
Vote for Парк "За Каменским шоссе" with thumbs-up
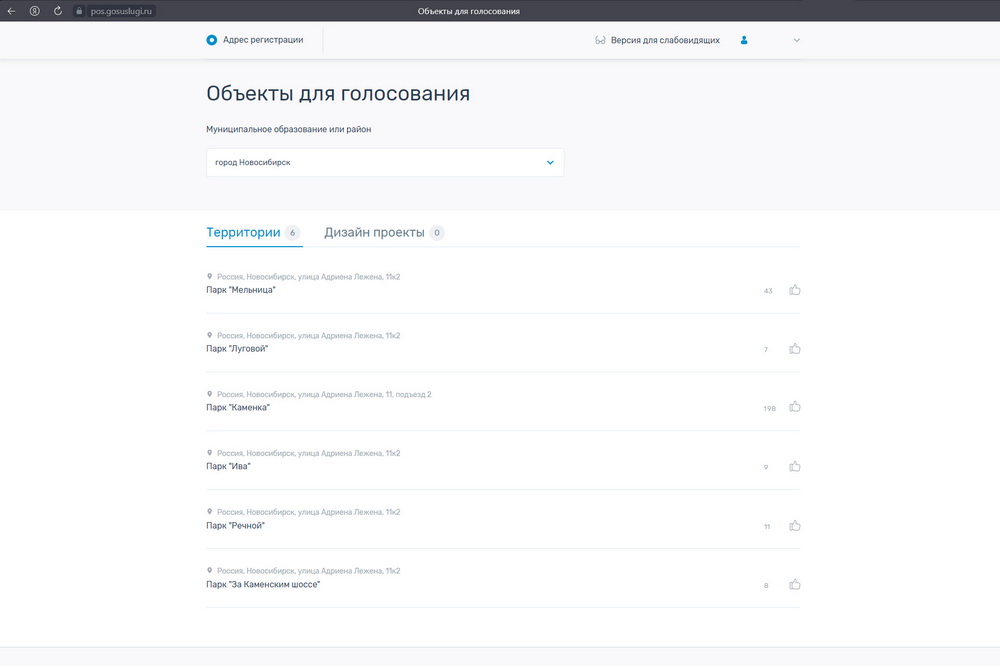pos(795,584)
